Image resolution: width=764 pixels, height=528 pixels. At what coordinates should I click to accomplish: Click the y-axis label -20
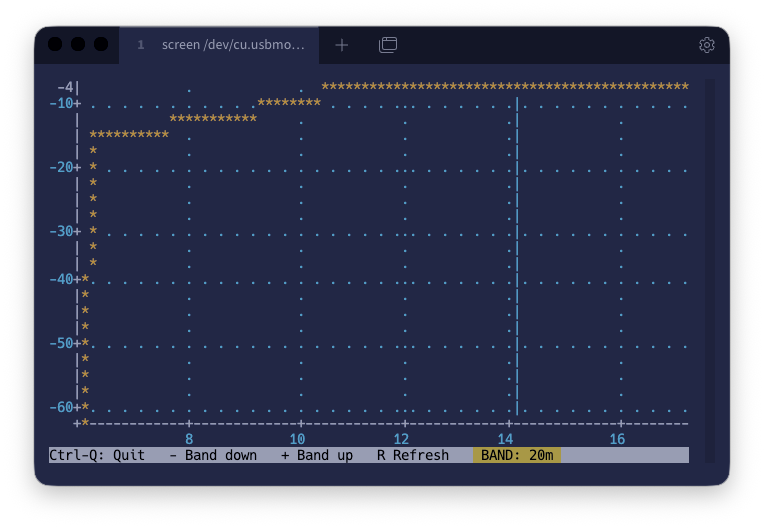pyautogui.click(x=61, y=167)
